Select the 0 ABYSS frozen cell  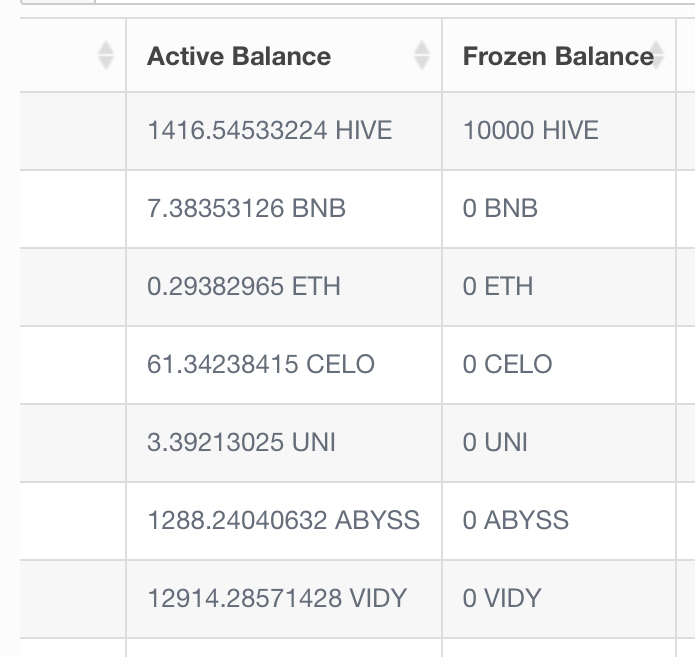click(x=559, y=521)
